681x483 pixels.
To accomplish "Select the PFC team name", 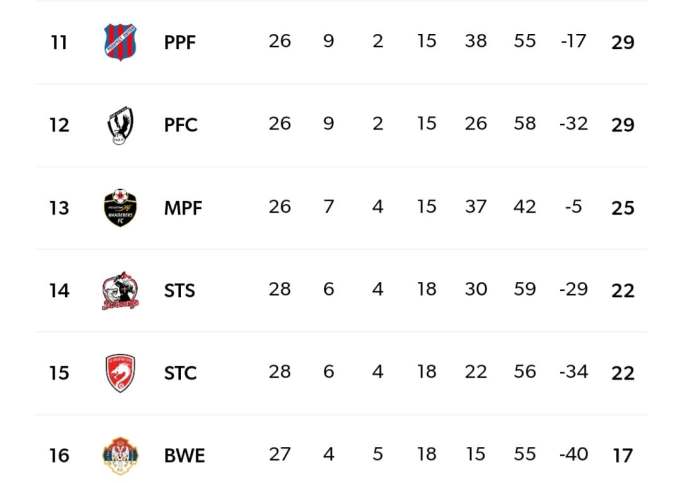I will (181, 125).
